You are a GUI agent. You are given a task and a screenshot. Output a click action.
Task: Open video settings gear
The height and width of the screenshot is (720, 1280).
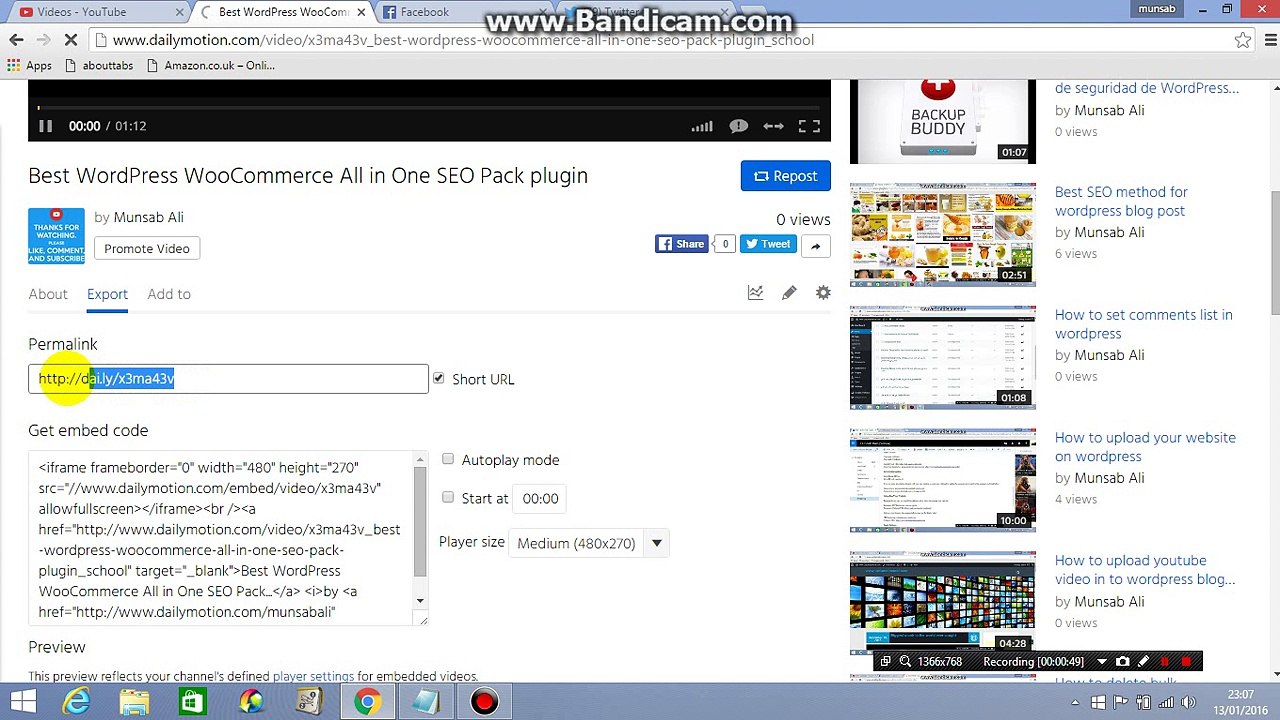pos(823,293)
